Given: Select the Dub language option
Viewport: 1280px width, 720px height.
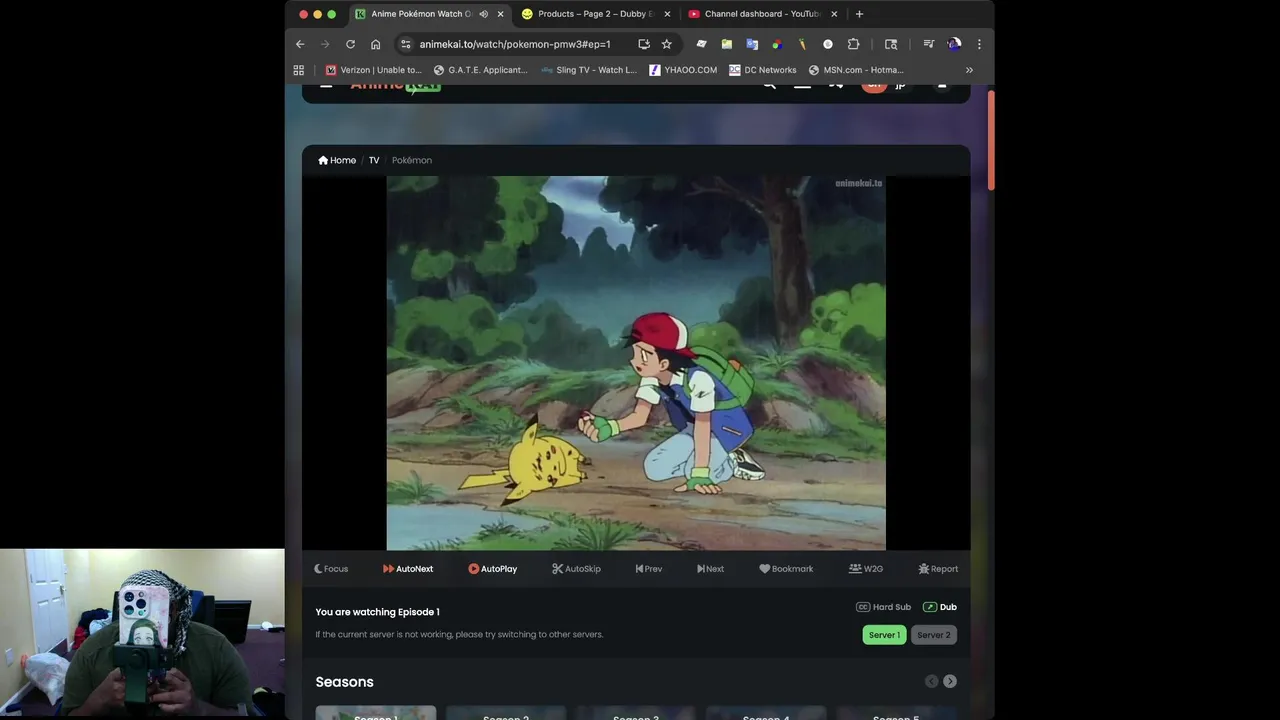Looking at the screenshot, I should click(940, 607).
